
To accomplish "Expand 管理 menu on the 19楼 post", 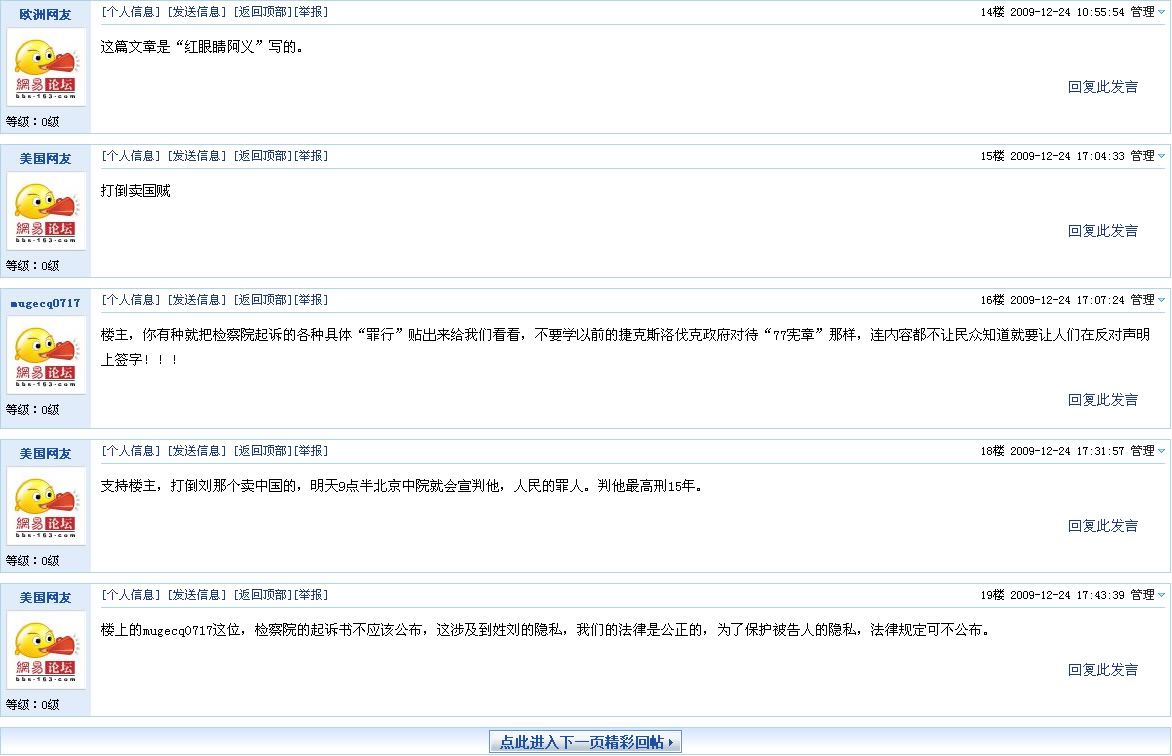I will pyautogui.click(x=1161, y=595).
